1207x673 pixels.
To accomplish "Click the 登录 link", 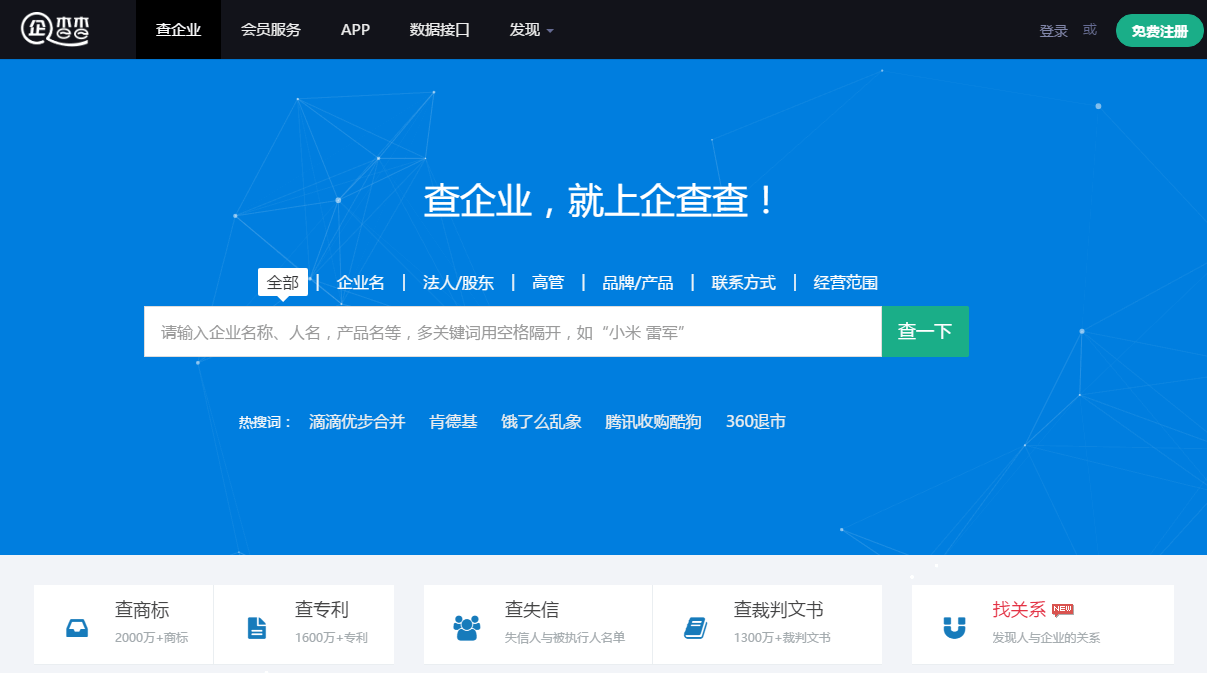I will coord(1053,30).
